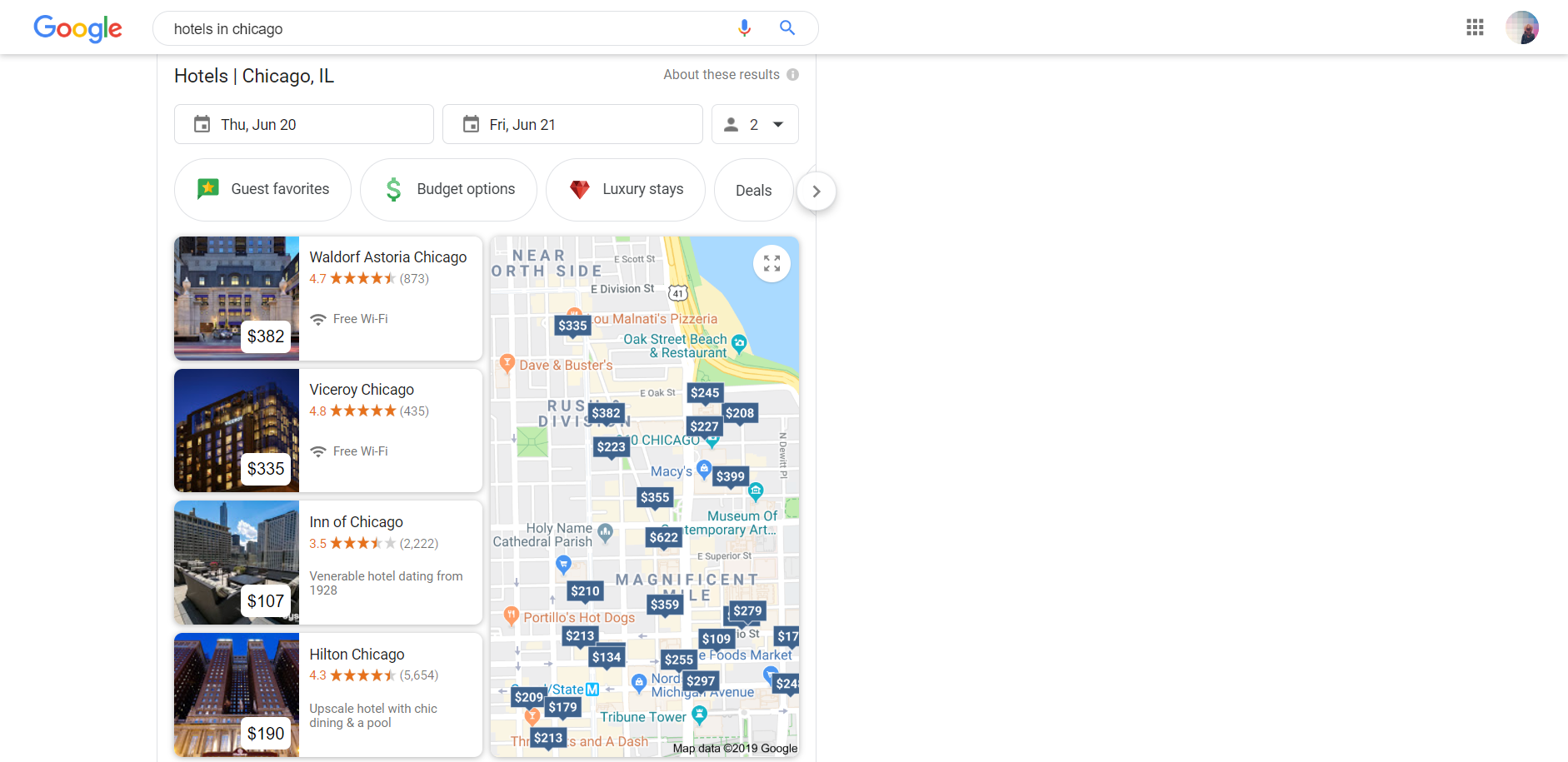The height and width of the screenshot is (762, 1568).
Task: Select the $209 price marker on map
Action: [x=528, y=697]
